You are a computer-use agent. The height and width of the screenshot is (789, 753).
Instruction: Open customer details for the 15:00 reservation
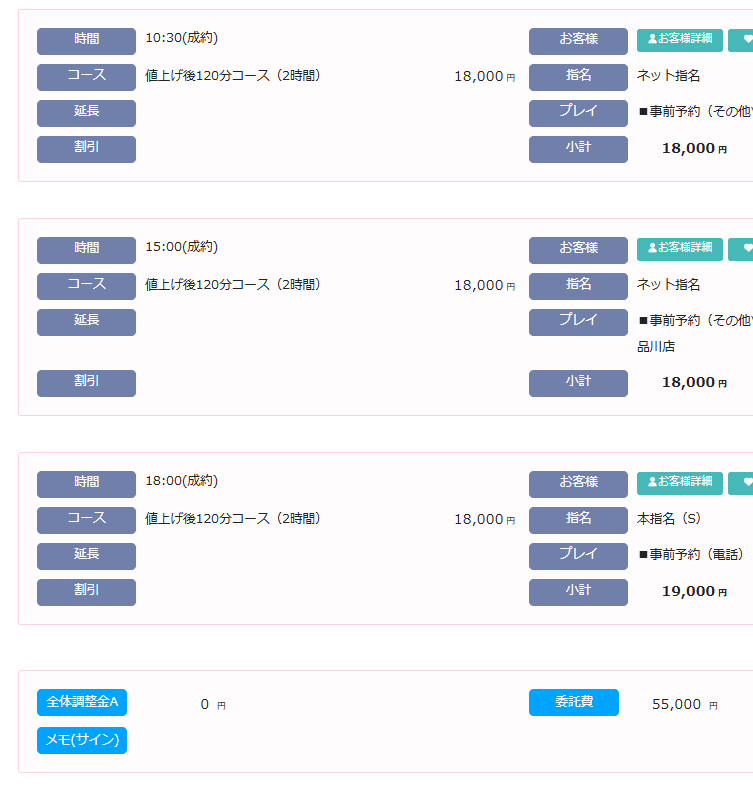(680, 249)
